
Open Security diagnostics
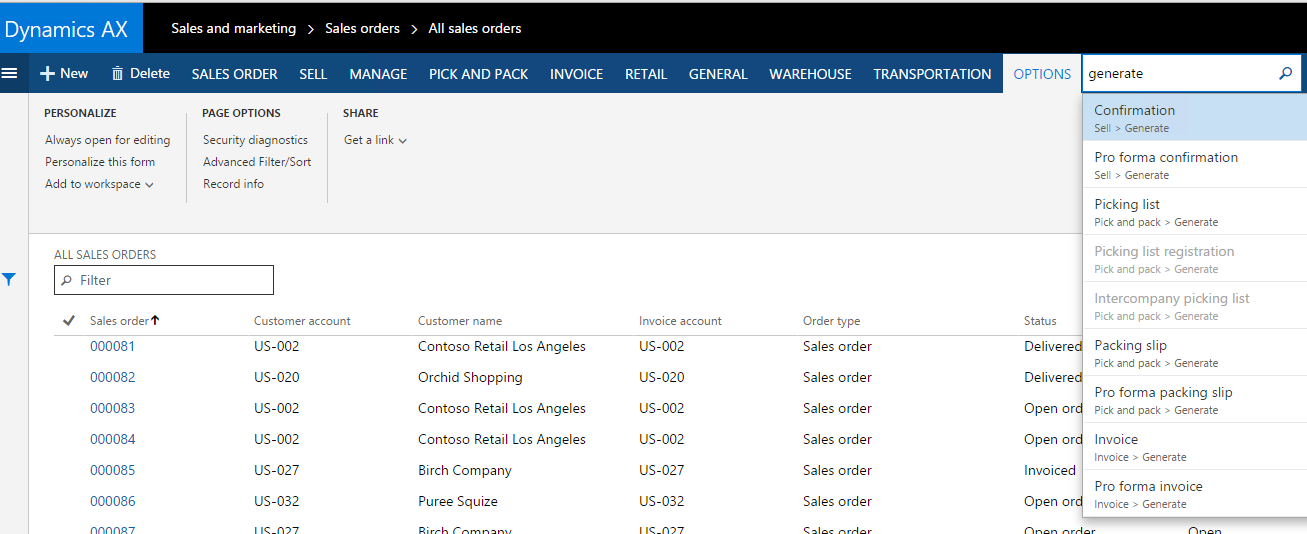coord(255,140)
